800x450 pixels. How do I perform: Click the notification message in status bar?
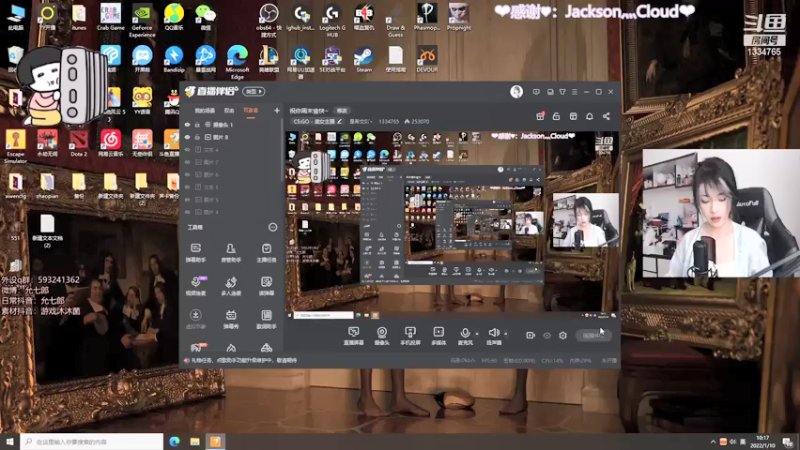click(244, 360)
